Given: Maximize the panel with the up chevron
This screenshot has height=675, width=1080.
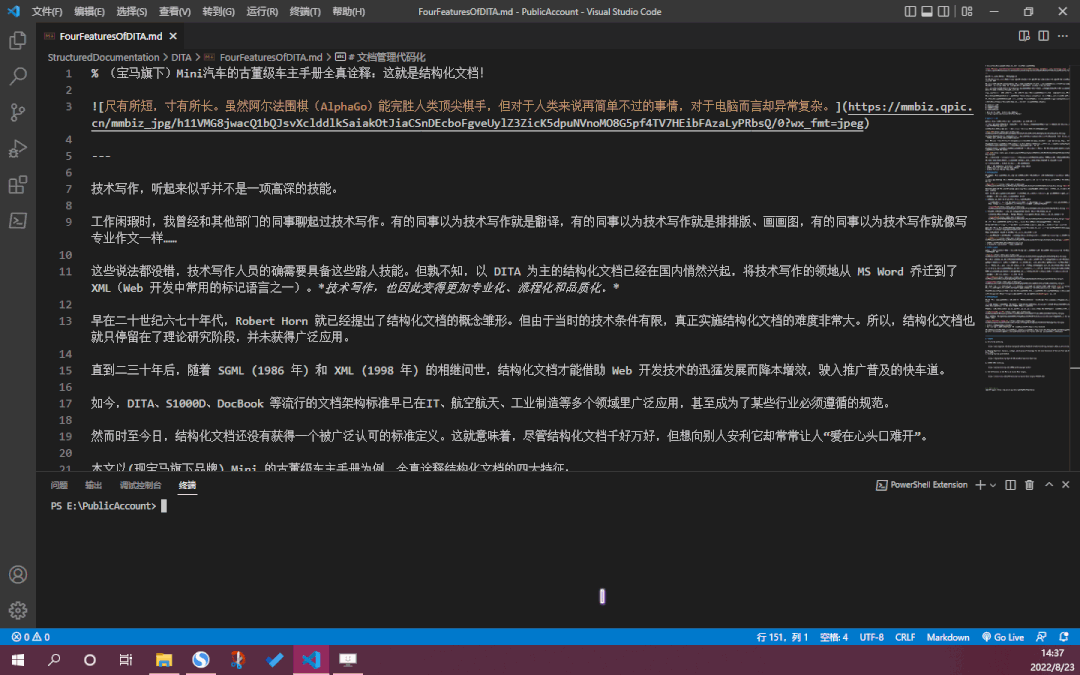Looking at the screenshot, I should pyautogui.click(x=1049, y=485).
